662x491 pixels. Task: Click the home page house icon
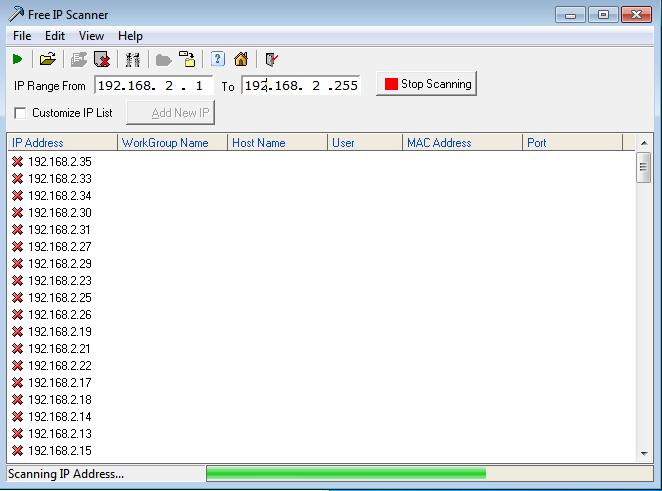coord(241,59)
